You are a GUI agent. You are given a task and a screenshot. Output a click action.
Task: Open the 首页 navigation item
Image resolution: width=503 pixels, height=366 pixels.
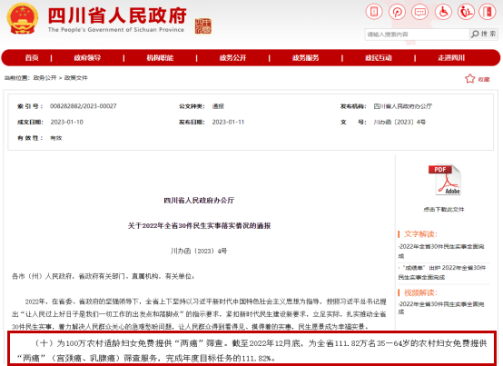coord(32,58)
